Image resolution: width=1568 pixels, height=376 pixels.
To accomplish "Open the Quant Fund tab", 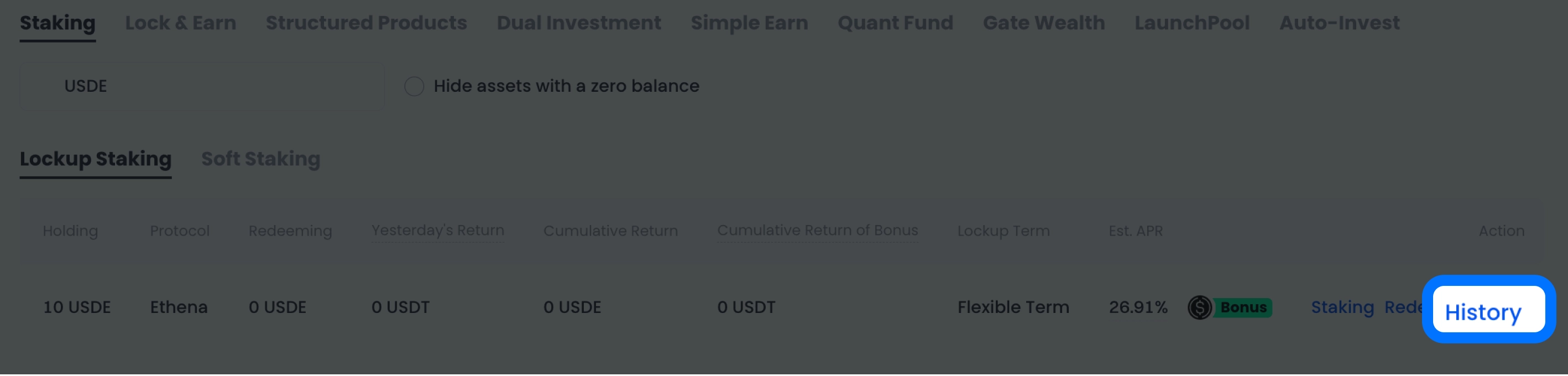I will click(x=895, y=23).
